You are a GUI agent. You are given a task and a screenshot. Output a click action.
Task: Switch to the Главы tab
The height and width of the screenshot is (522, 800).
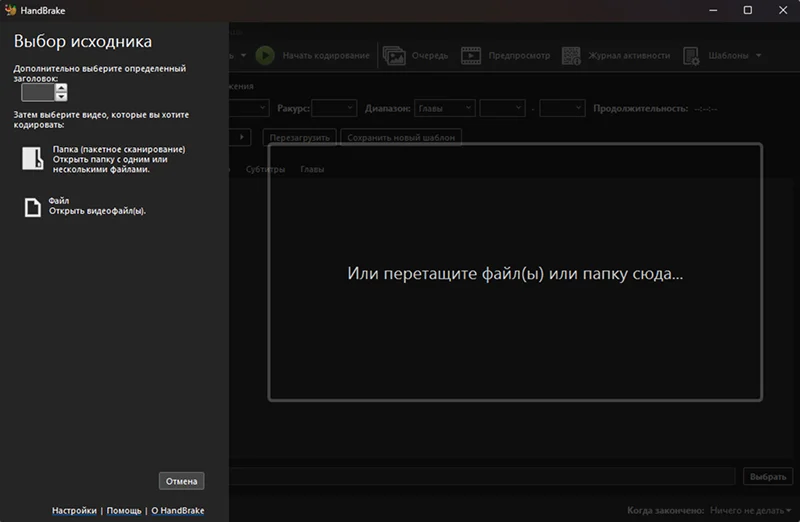[x=312, y=169]
